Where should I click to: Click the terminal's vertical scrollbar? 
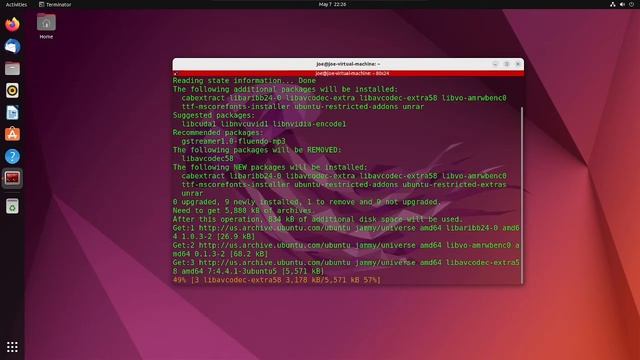click(522, 195)
